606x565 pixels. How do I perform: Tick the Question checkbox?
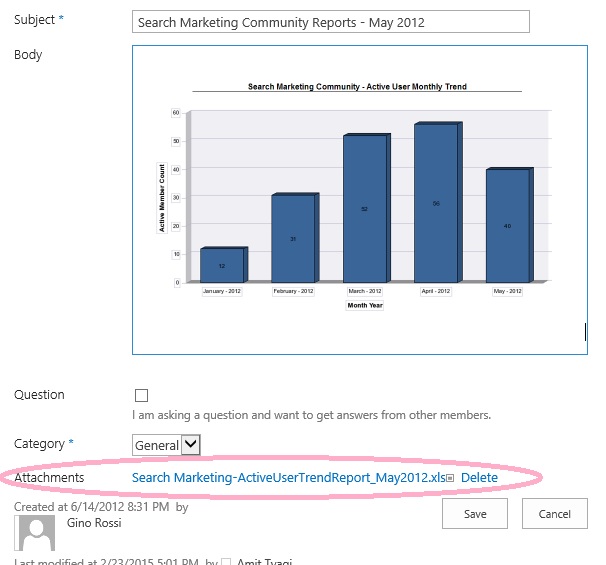click(141, 395)
